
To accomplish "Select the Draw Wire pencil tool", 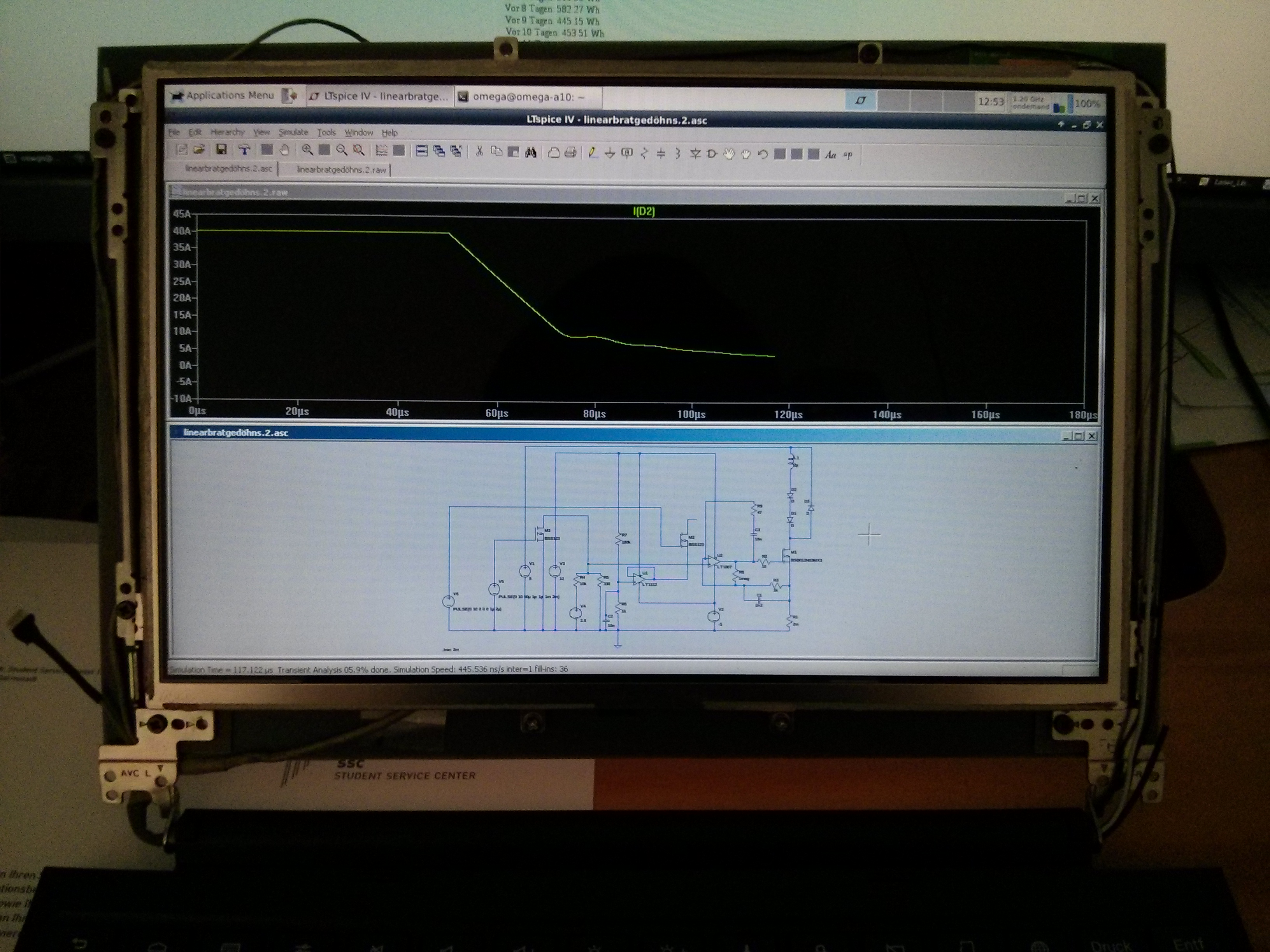I will [x=593, y=153].
